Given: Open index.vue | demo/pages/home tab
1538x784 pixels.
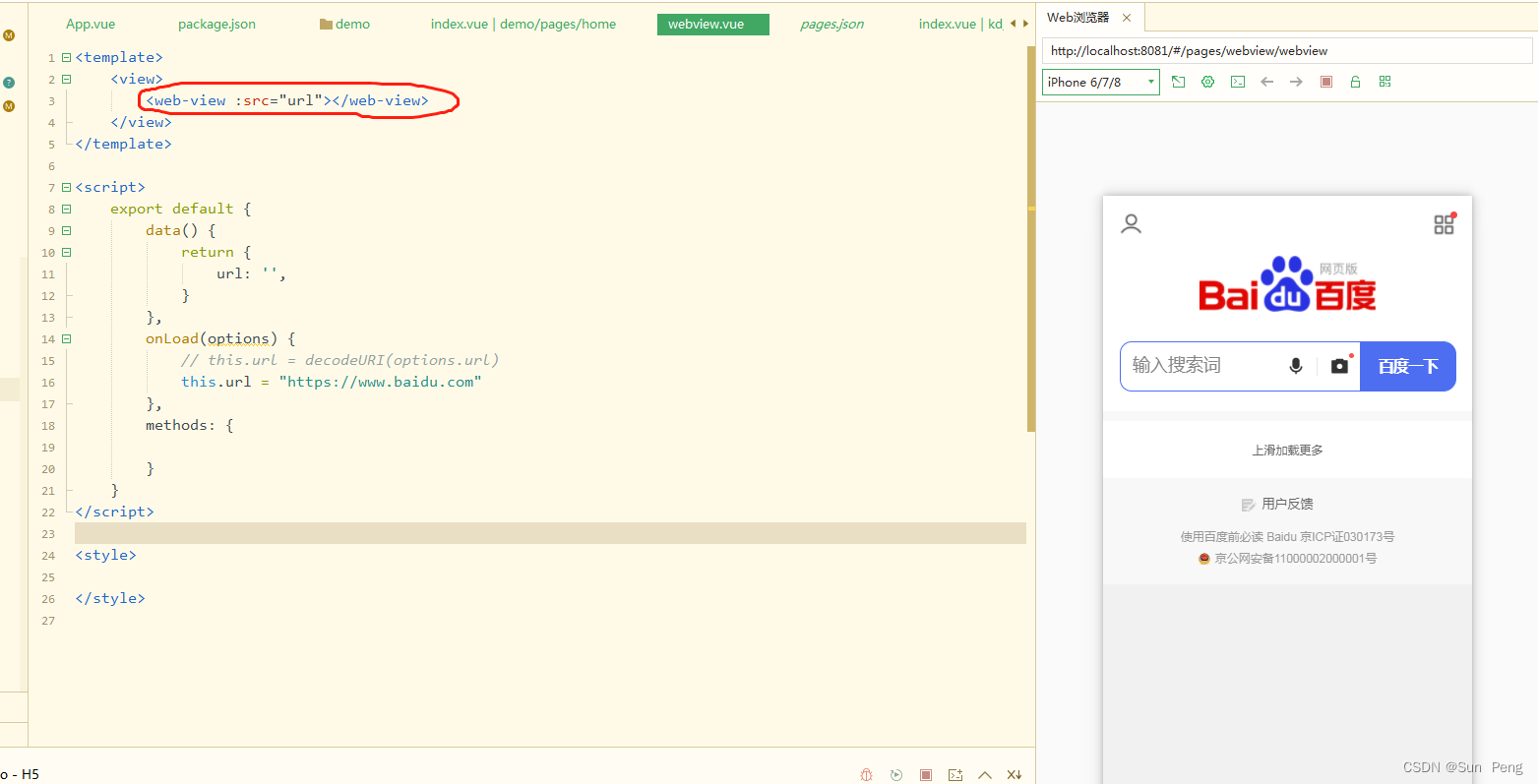Looking at the screenshot, I should [x=523, y=25].
